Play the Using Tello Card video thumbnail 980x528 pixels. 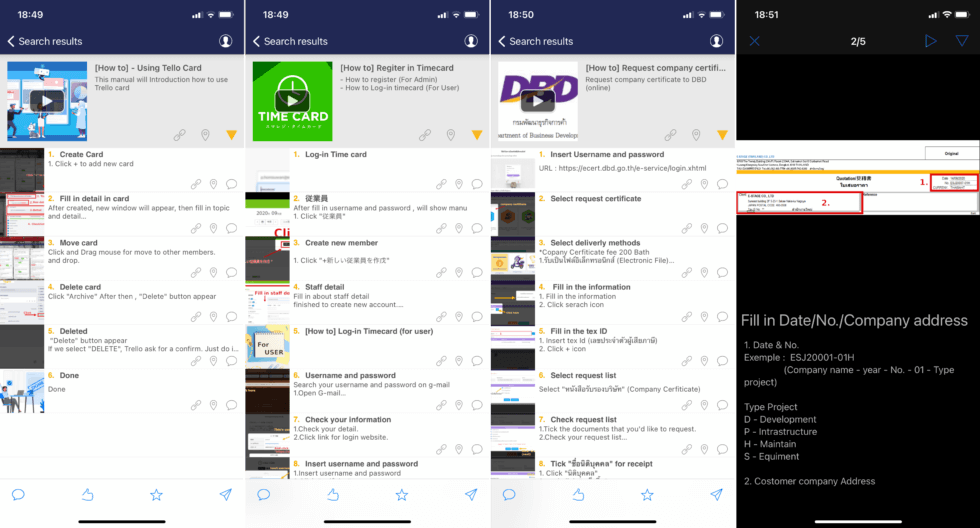click(x=47, y=101)
